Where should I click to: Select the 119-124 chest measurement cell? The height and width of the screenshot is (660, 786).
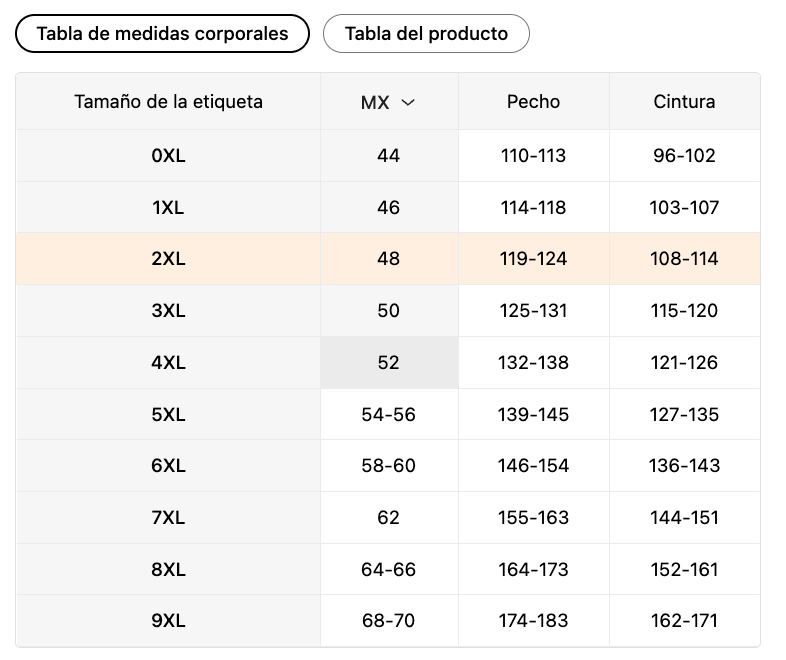533,259
